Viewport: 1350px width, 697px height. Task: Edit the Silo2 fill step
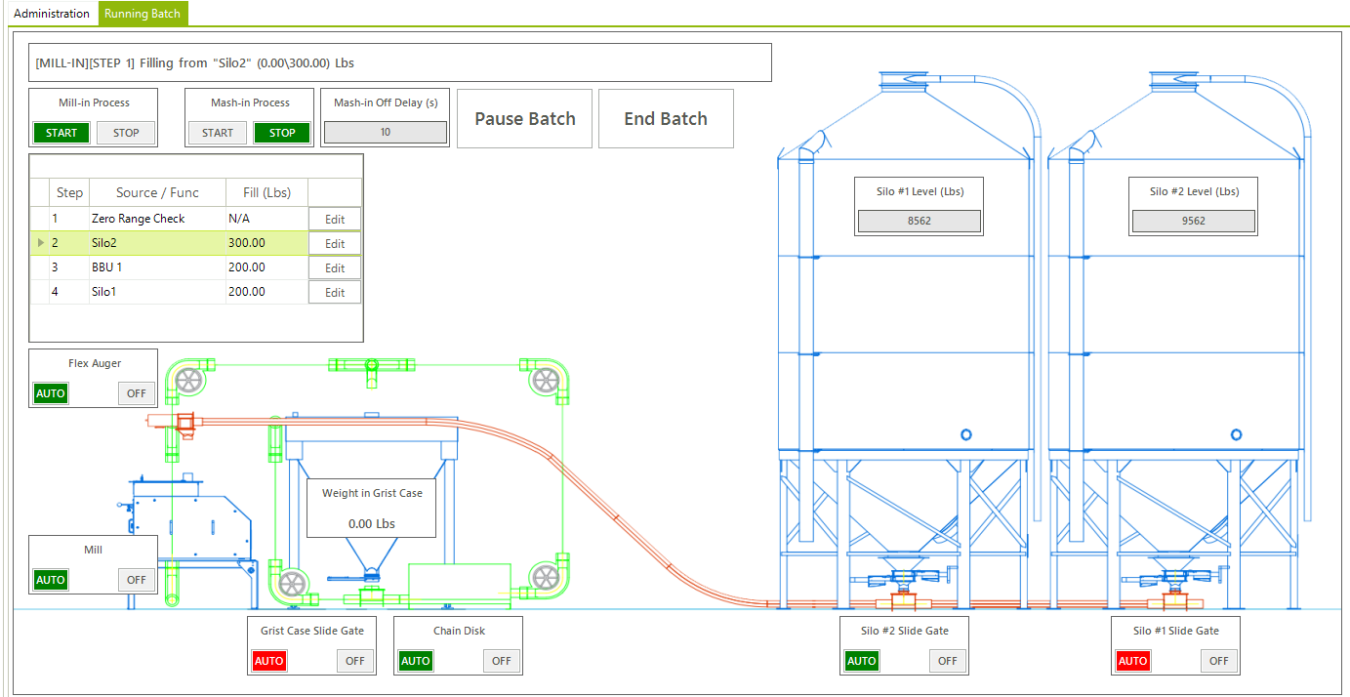334,243
